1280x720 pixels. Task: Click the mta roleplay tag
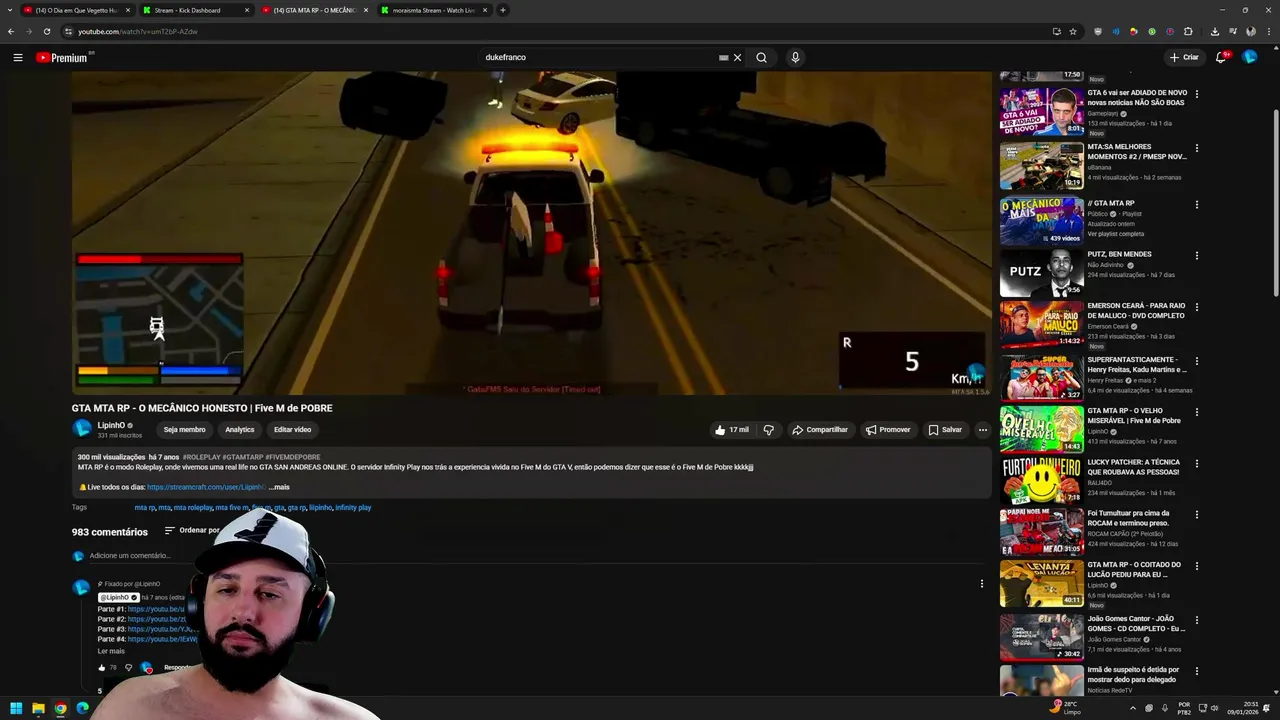(193, 508)
